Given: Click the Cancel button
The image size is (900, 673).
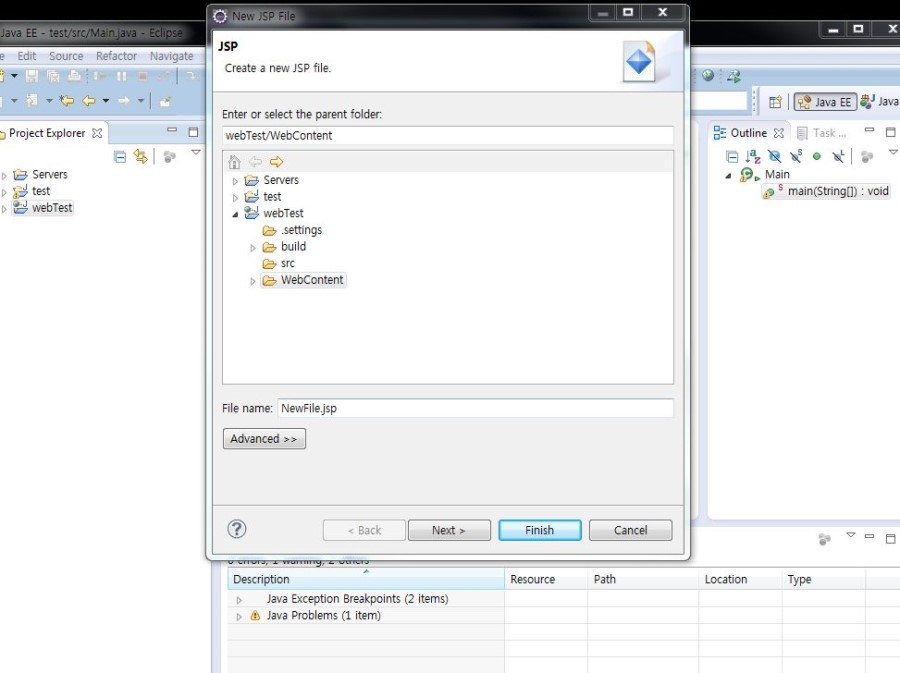Looking at the screenshot, I should tap(630, 530).
